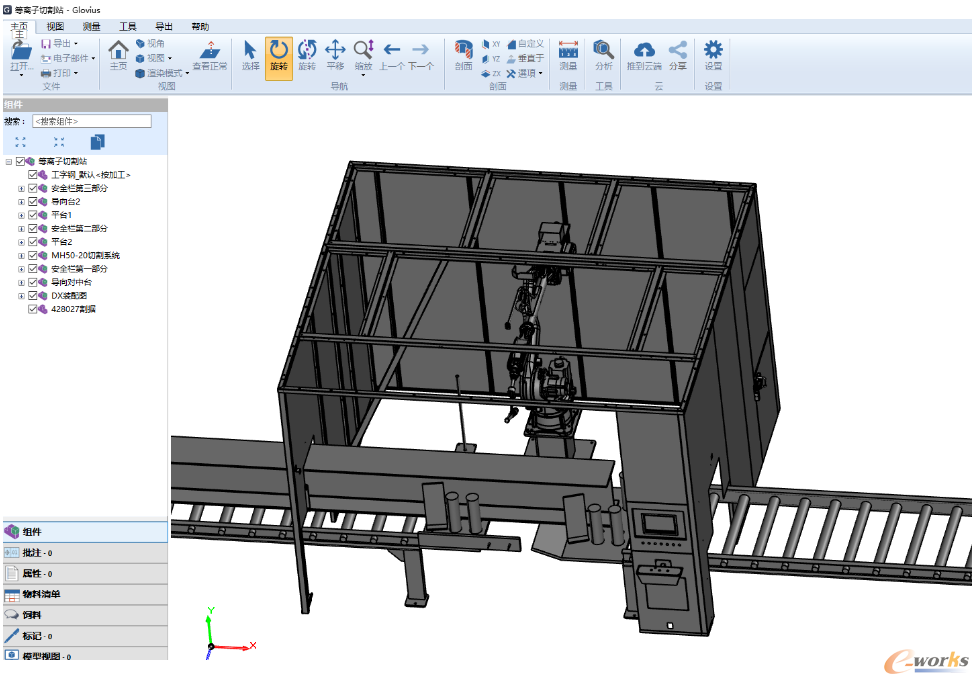Screen dimensions: 979x684
Task: Open the 帮助 help tab
Action: 200,27
